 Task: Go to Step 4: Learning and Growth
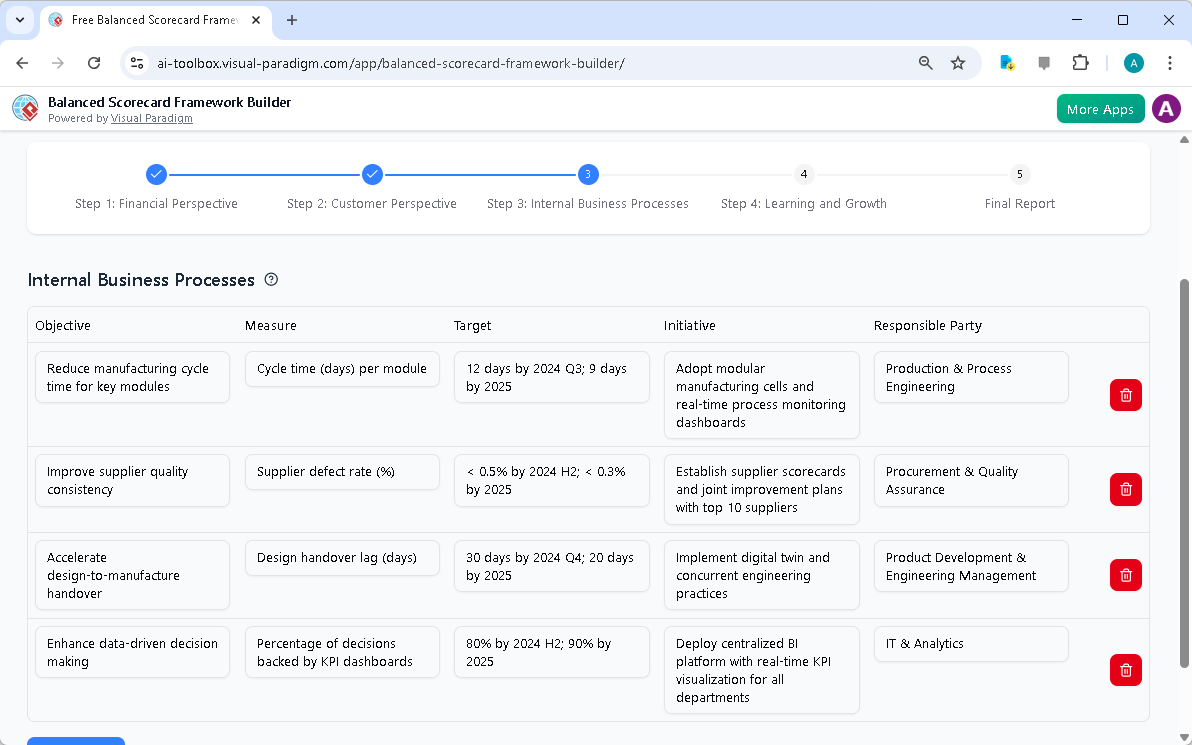click(x=803, y=188)
